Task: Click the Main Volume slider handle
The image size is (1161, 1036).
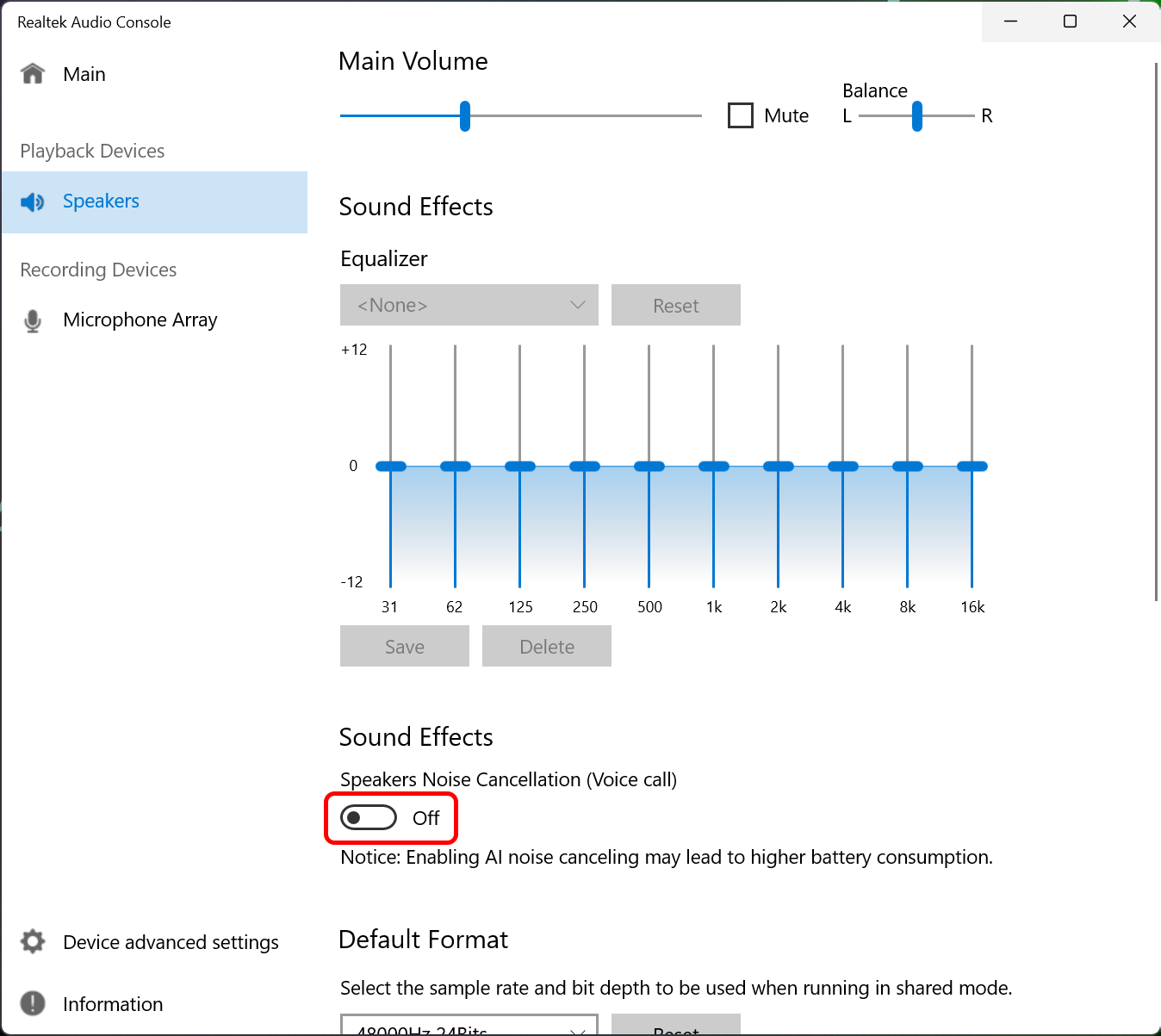Action: click(464, 115)
